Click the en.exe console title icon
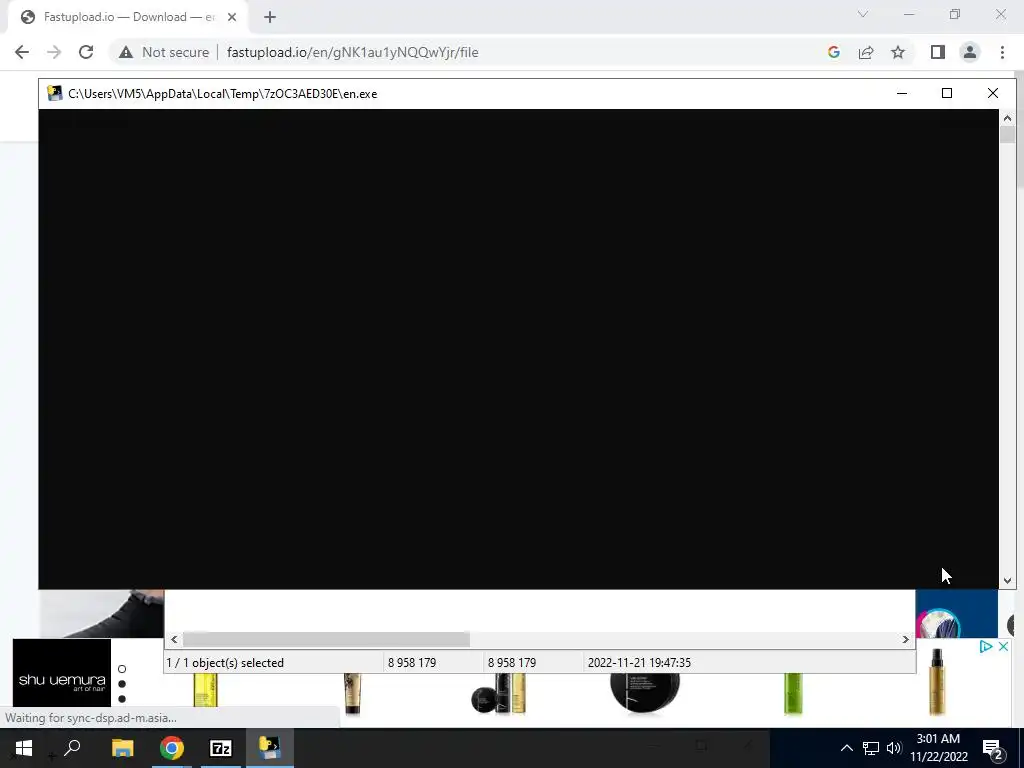This screenshot has height=768, width=1024. [x=55, y=93]
